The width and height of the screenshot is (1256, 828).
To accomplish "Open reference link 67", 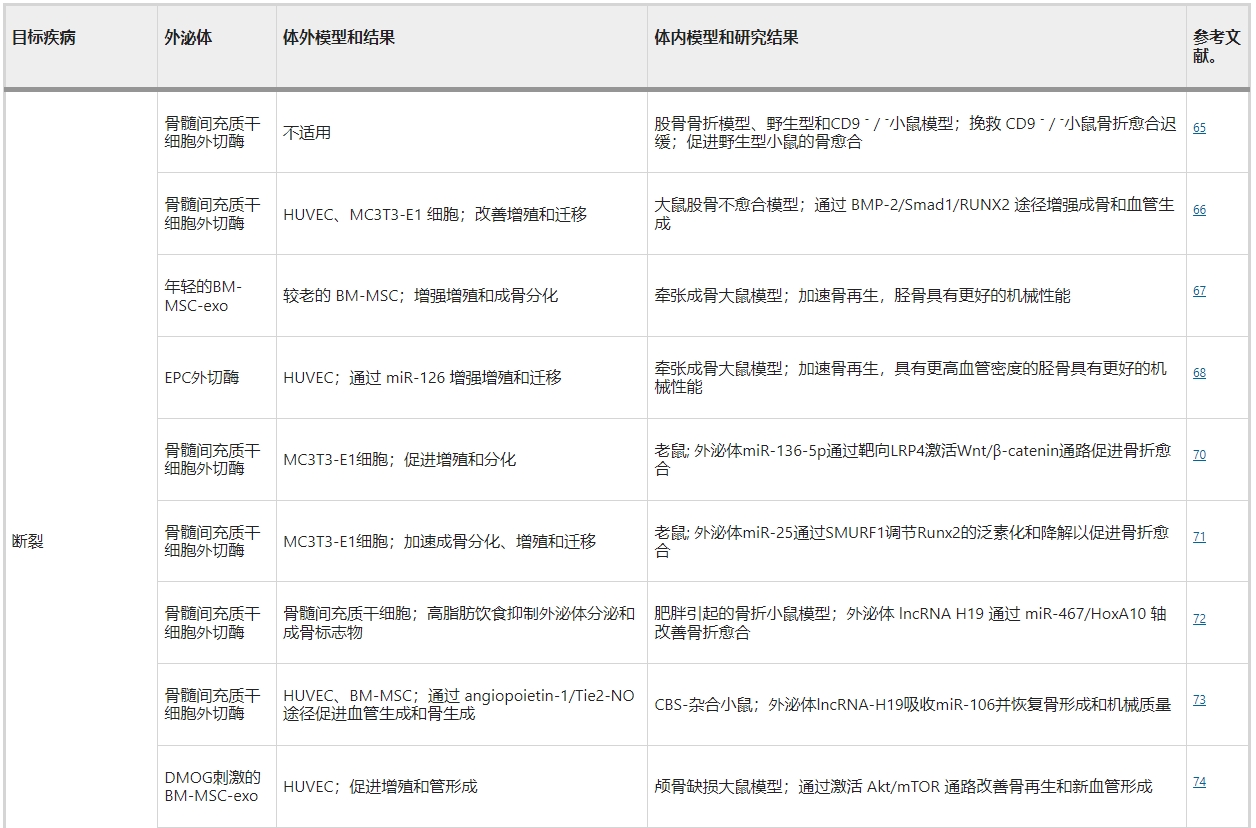I will [x=1199, y=289].
